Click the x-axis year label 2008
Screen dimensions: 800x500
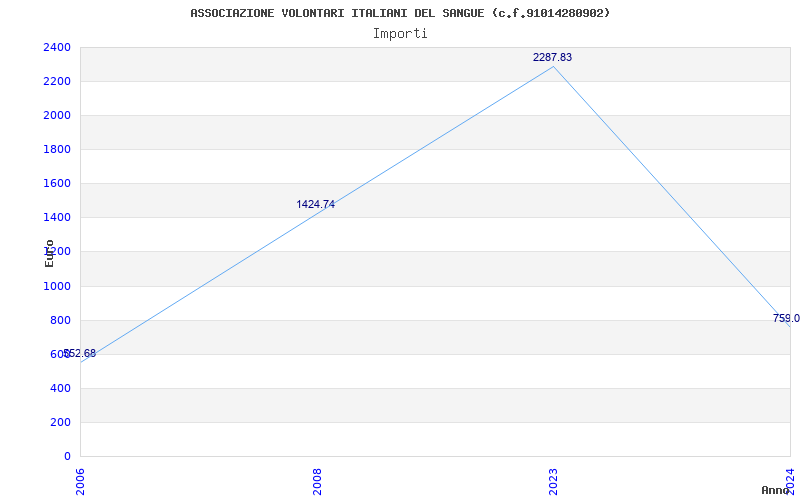(317, 481)
